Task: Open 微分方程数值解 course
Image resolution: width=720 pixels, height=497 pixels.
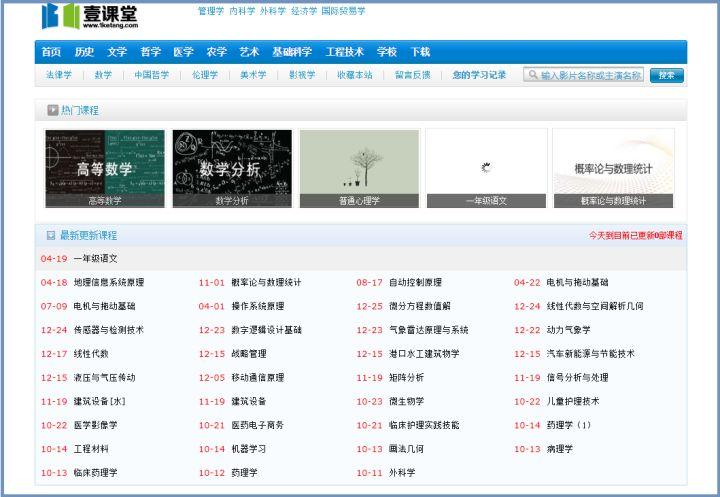Action: click(x=420, y=306)
